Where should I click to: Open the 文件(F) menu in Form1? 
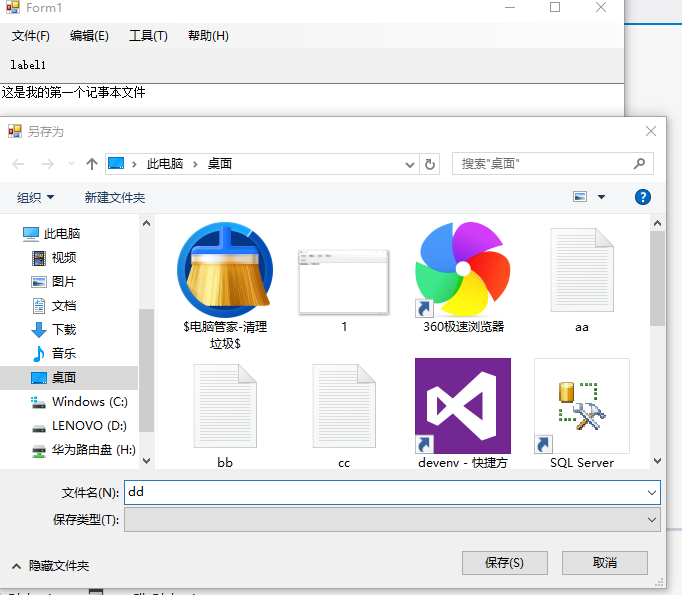click(30, 36)
